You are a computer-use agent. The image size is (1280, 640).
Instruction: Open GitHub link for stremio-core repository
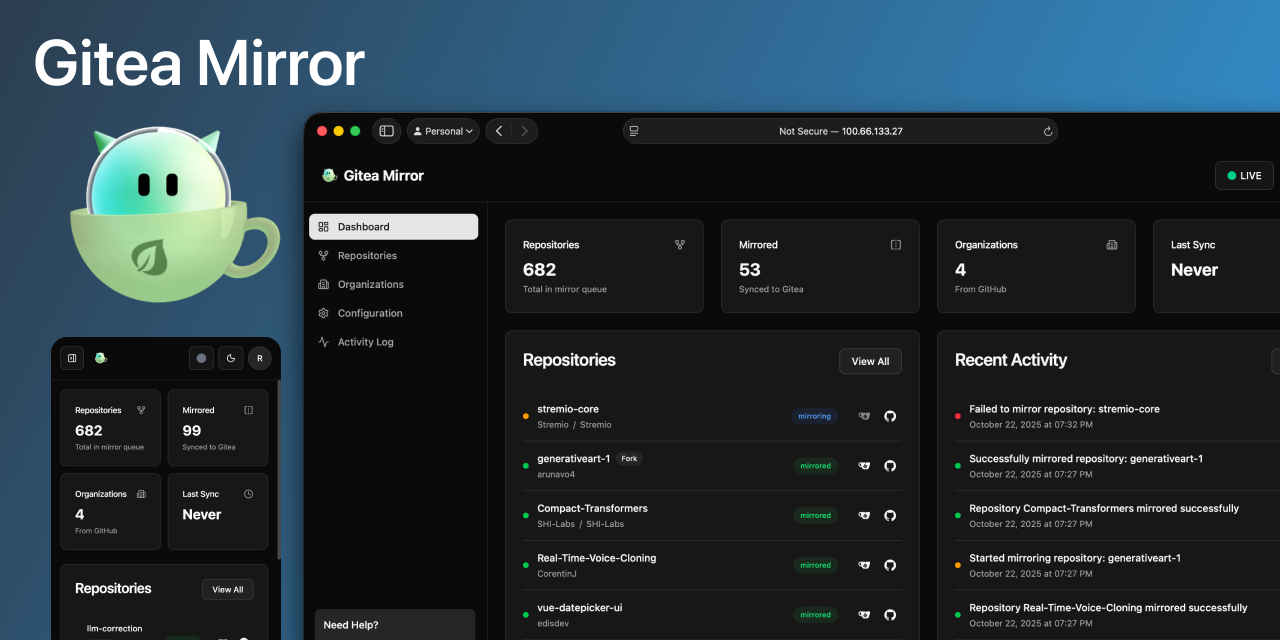point(890,416)
